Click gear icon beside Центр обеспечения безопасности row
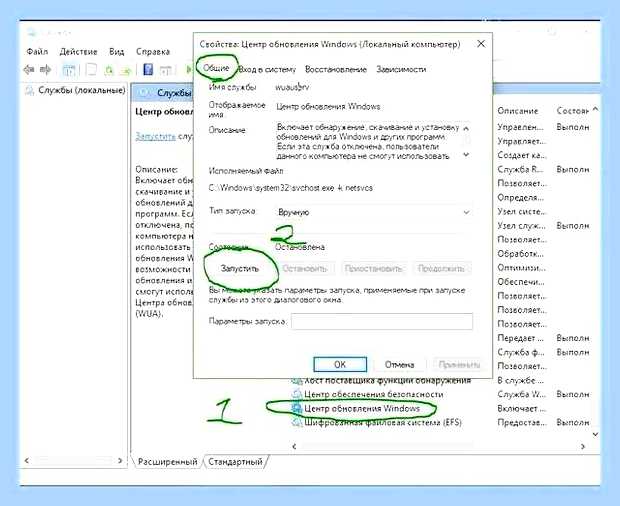Viewport: 620px width, 506px height. pyautogui.click(x=297, y=394)
